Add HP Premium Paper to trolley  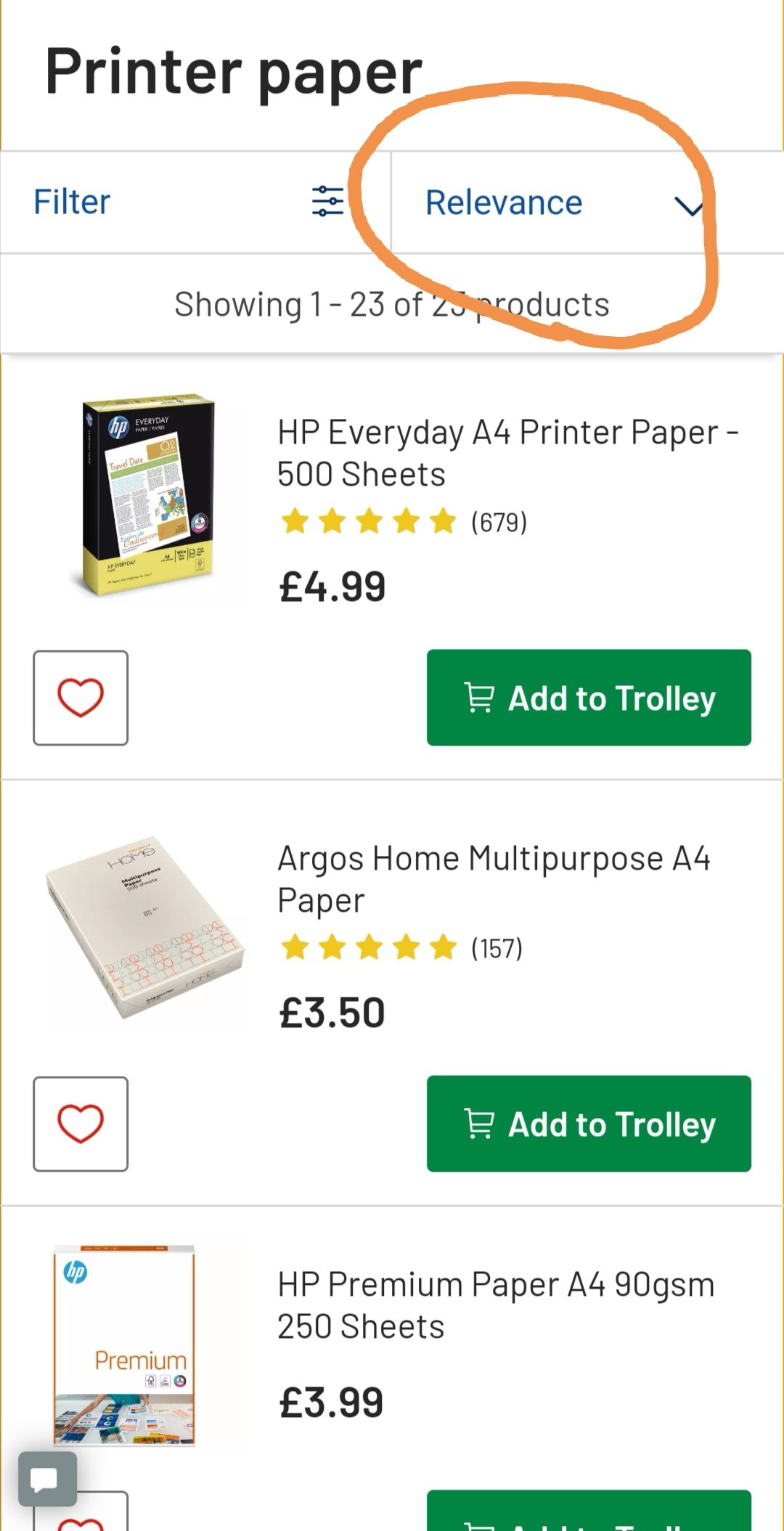[x=589, y=1511]
